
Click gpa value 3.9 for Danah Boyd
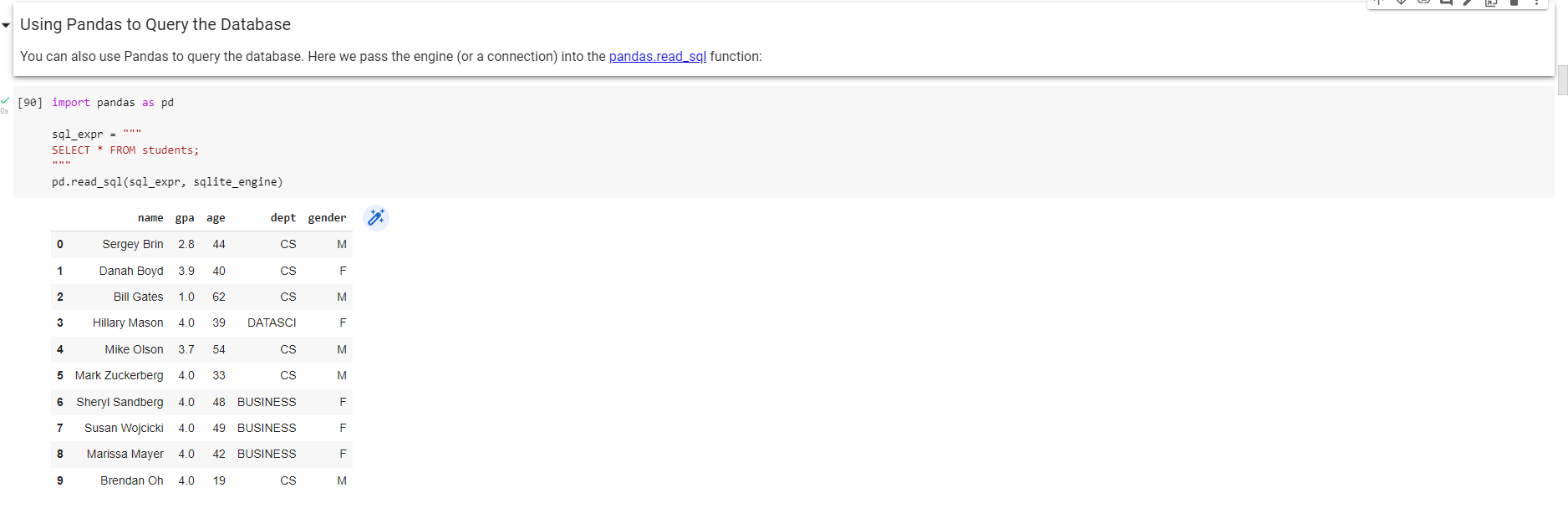click(x=186, y=271)
